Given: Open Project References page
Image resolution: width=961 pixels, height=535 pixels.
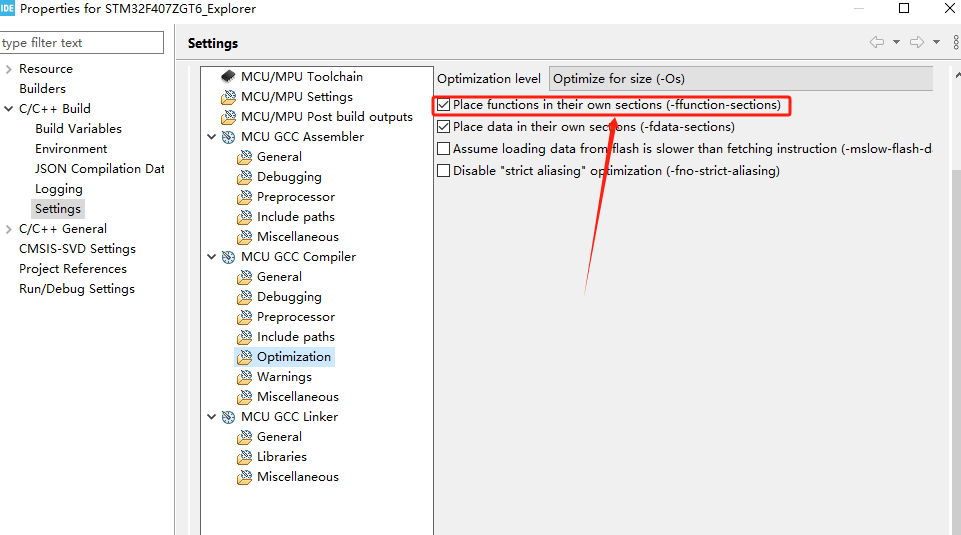Looking at the screenshot, I should [x=73, y=269].
